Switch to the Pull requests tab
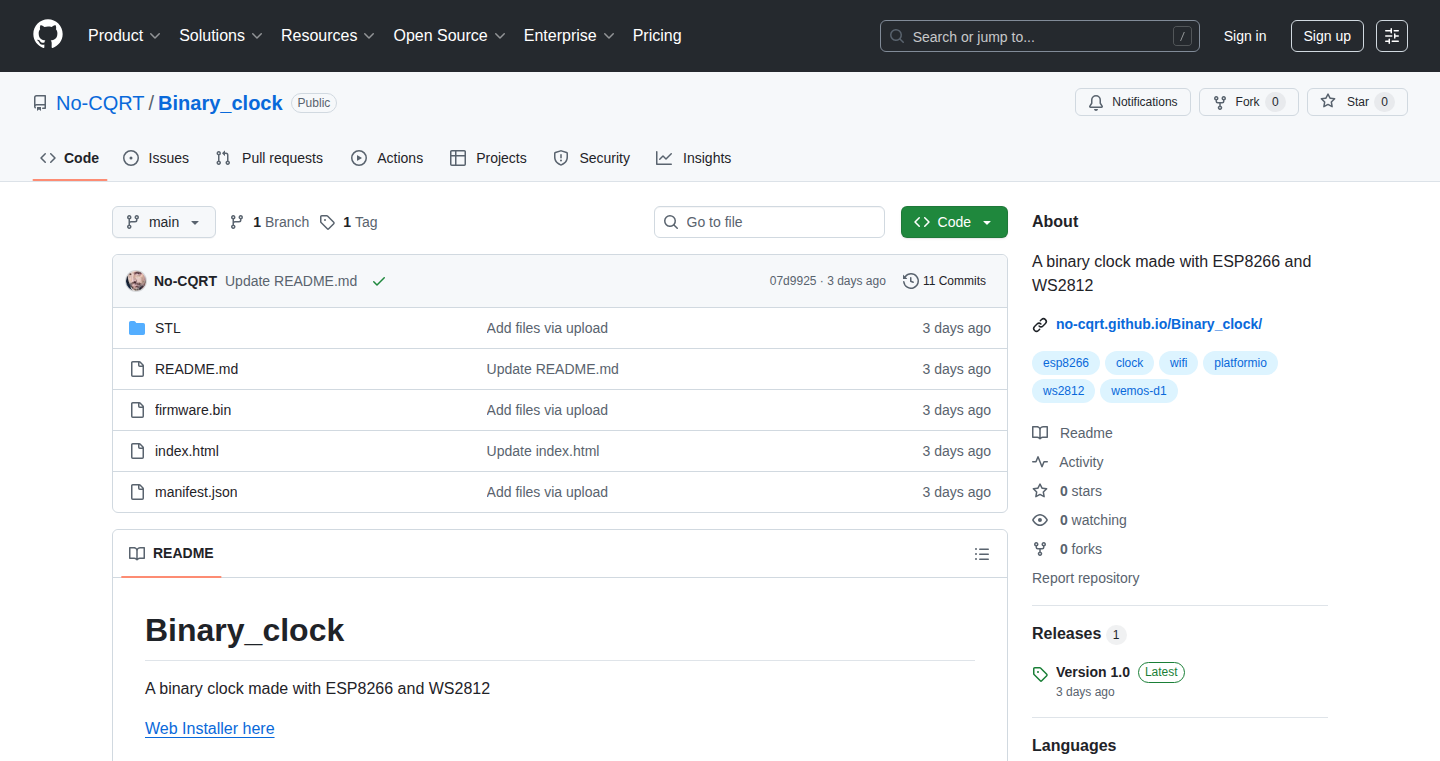 tap(269, 158)
